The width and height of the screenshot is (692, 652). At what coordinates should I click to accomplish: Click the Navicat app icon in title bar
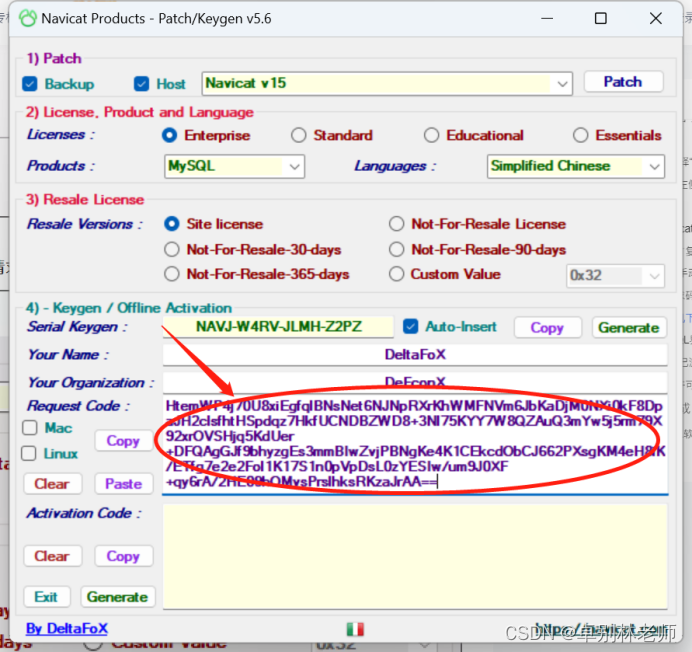pyautogui.click(x=28, y=19)
